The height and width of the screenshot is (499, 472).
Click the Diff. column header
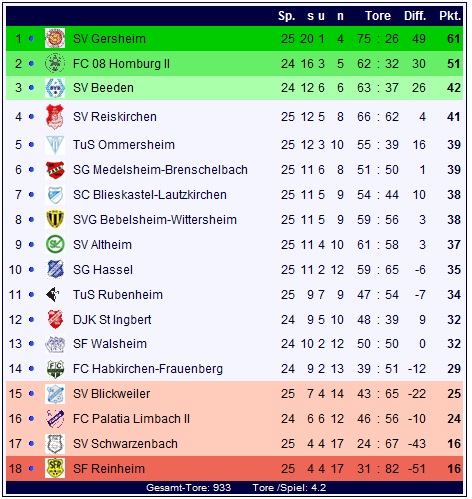[415, 16]
